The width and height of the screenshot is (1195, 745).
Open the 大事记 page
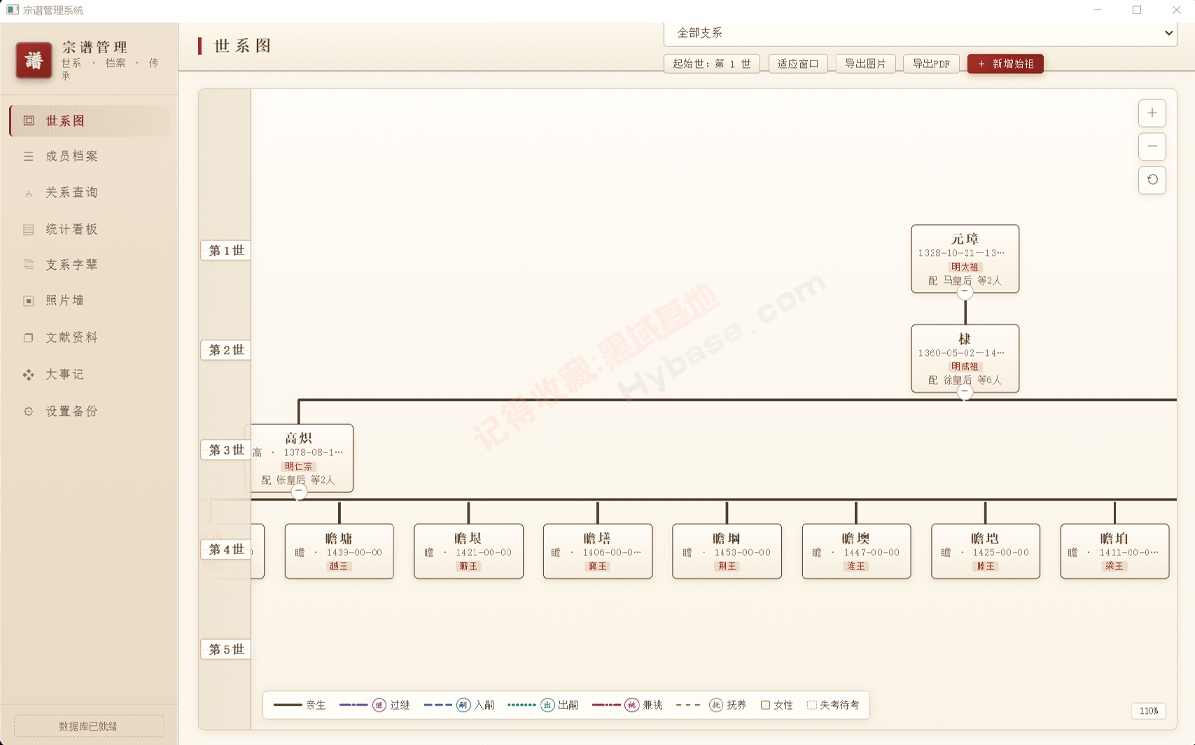click(x=90, y=375)
